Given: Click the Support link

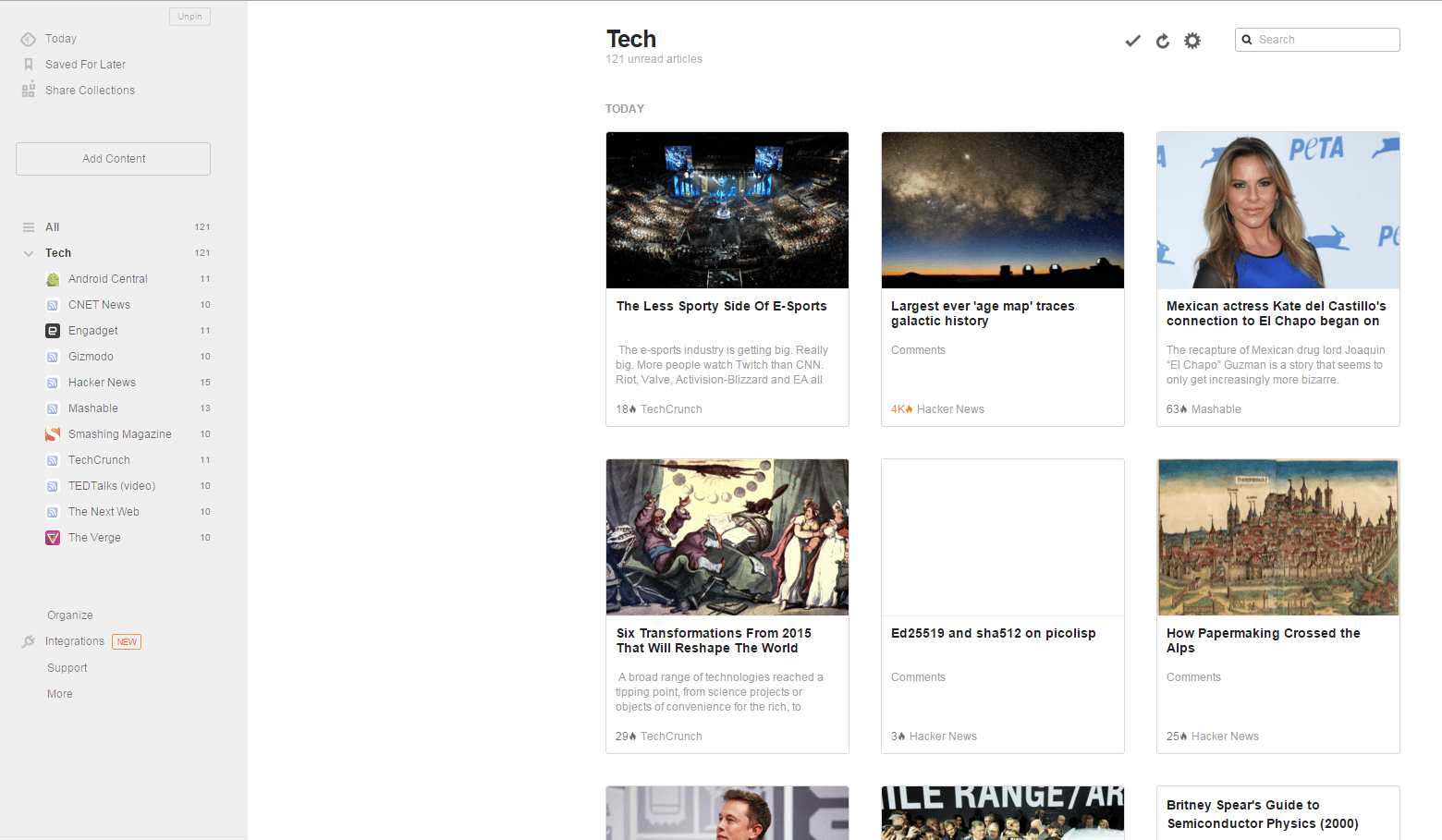Looking at the screenshot, I should coord(67,668).
